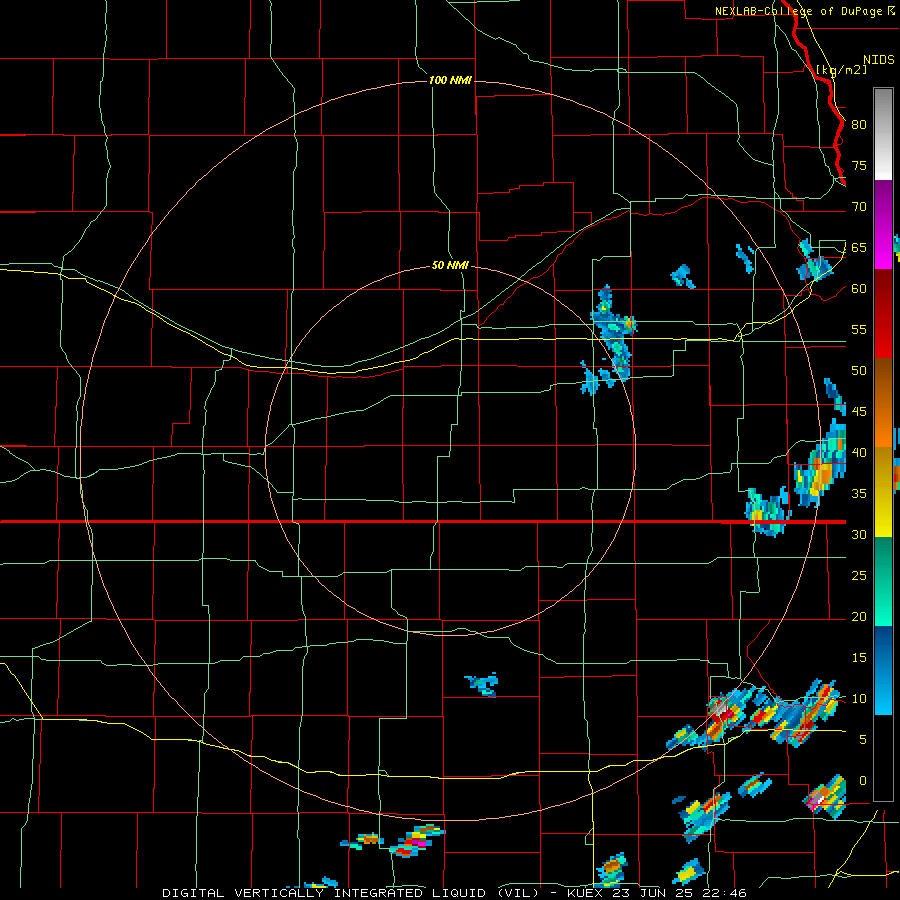Click the 40 value on the color scale
This screenshot has width=900, height=900.
859,453
